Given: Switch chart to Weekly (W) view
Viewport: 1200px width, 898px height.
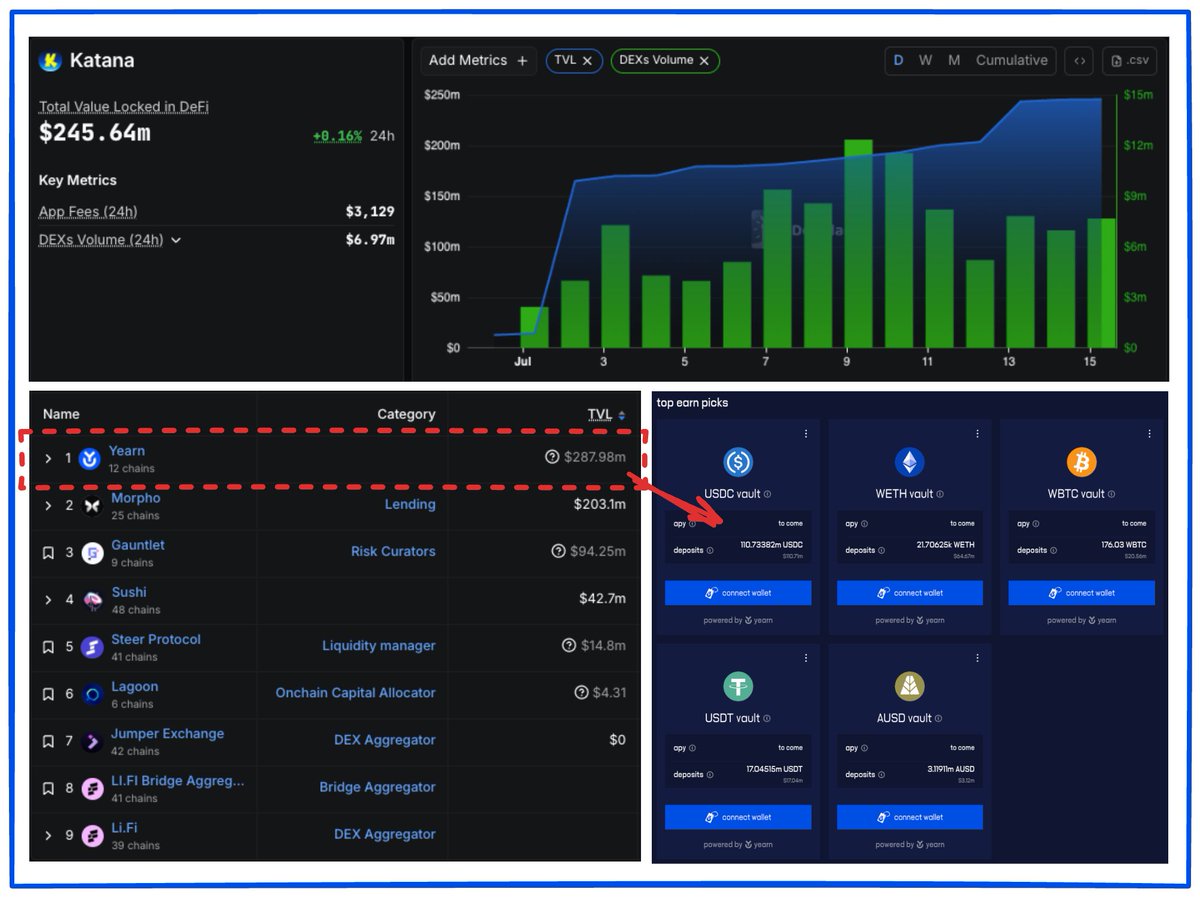Looking at the screenshot, I should click(x=926, y=61).
